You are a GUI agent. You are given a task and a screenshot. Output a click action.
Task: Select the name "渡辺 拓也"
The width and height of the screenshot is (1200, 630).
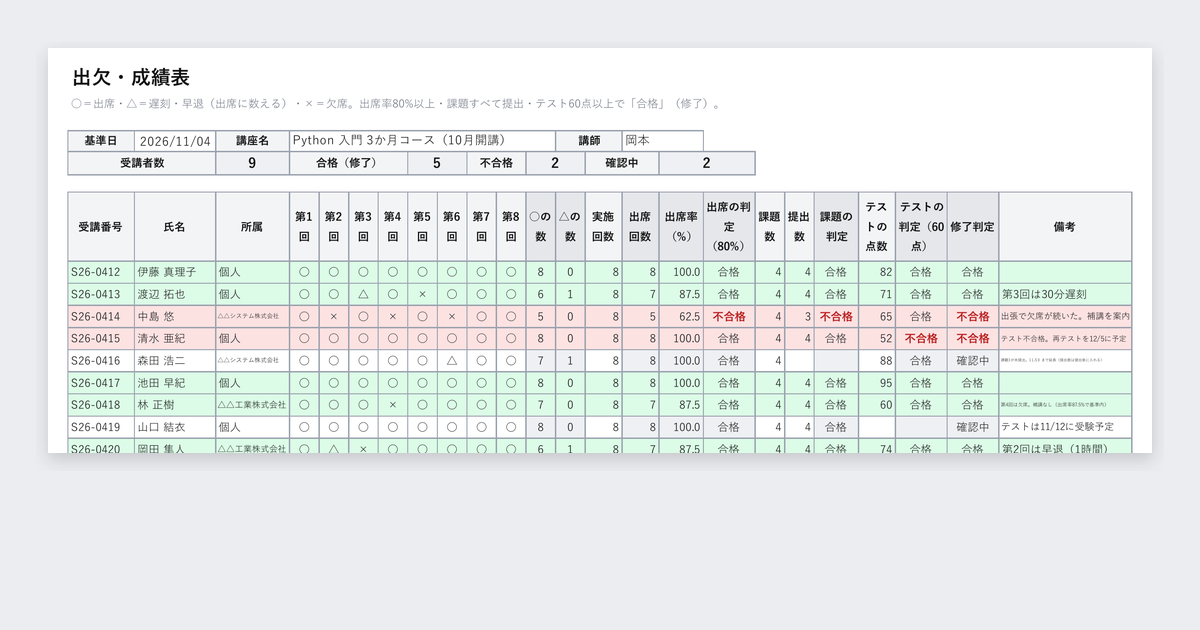coord(162,294)
